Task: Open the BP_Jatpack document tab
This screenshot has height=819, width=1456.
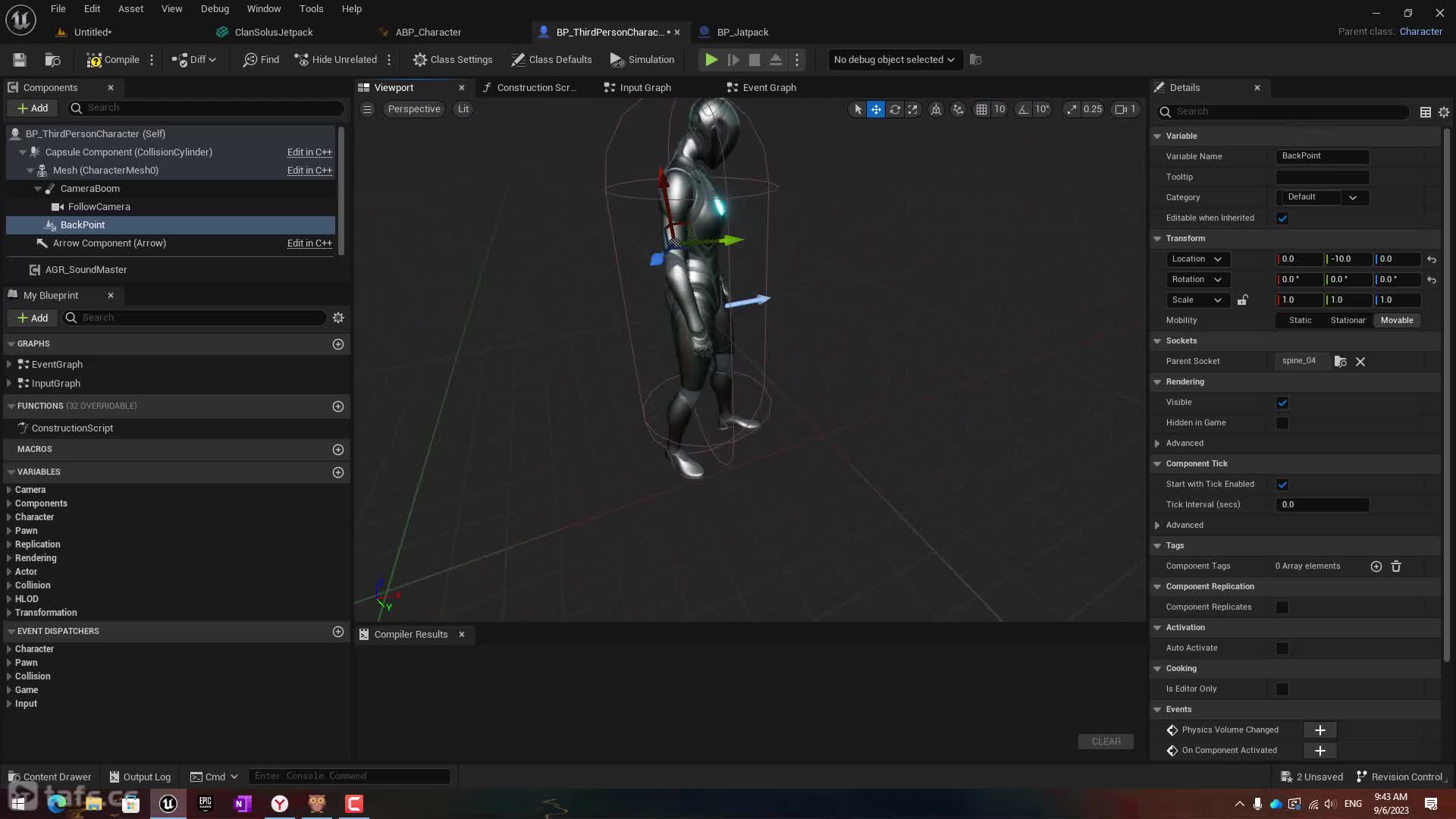Action: [733, 33]
